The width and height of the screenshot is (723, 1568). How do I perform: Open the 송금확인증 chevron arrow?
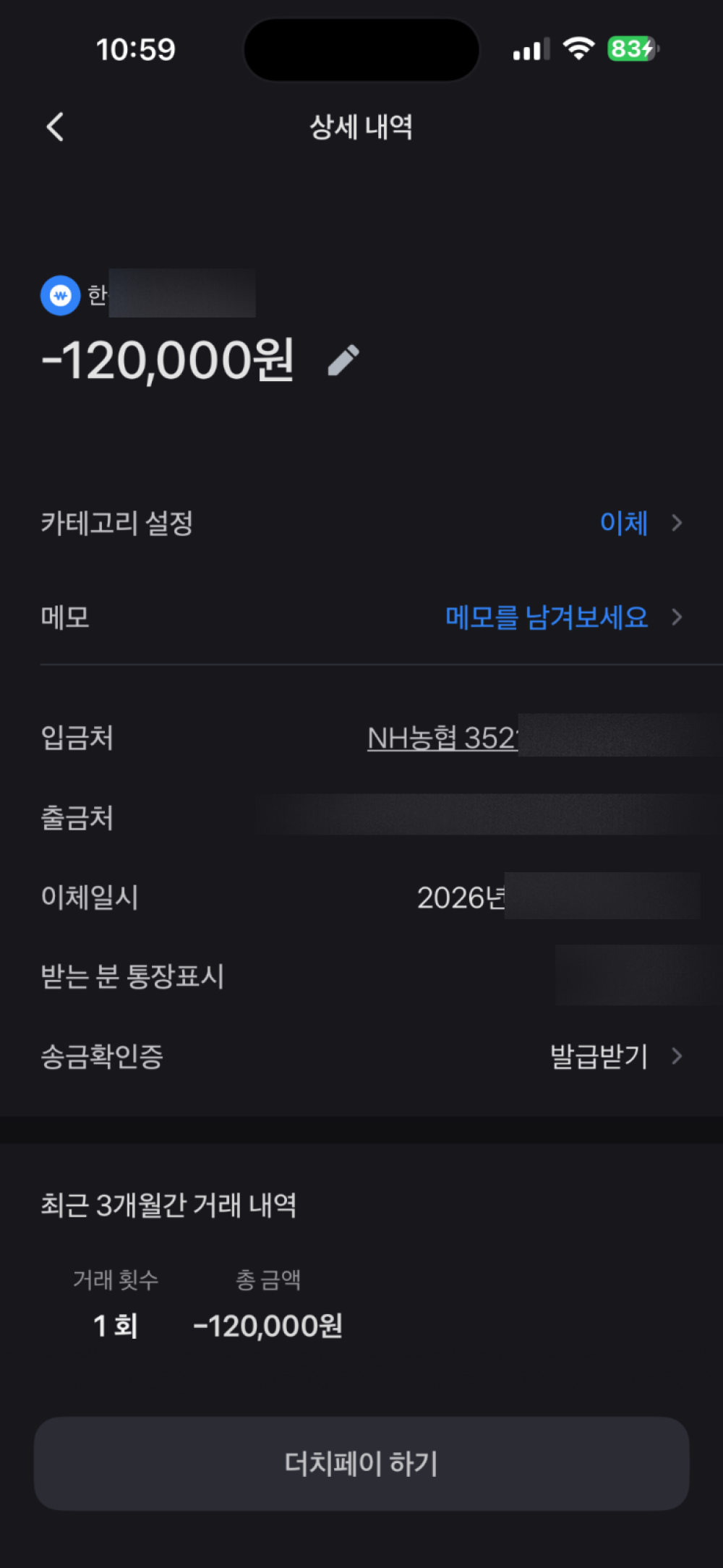click(x=677, y=1056)
